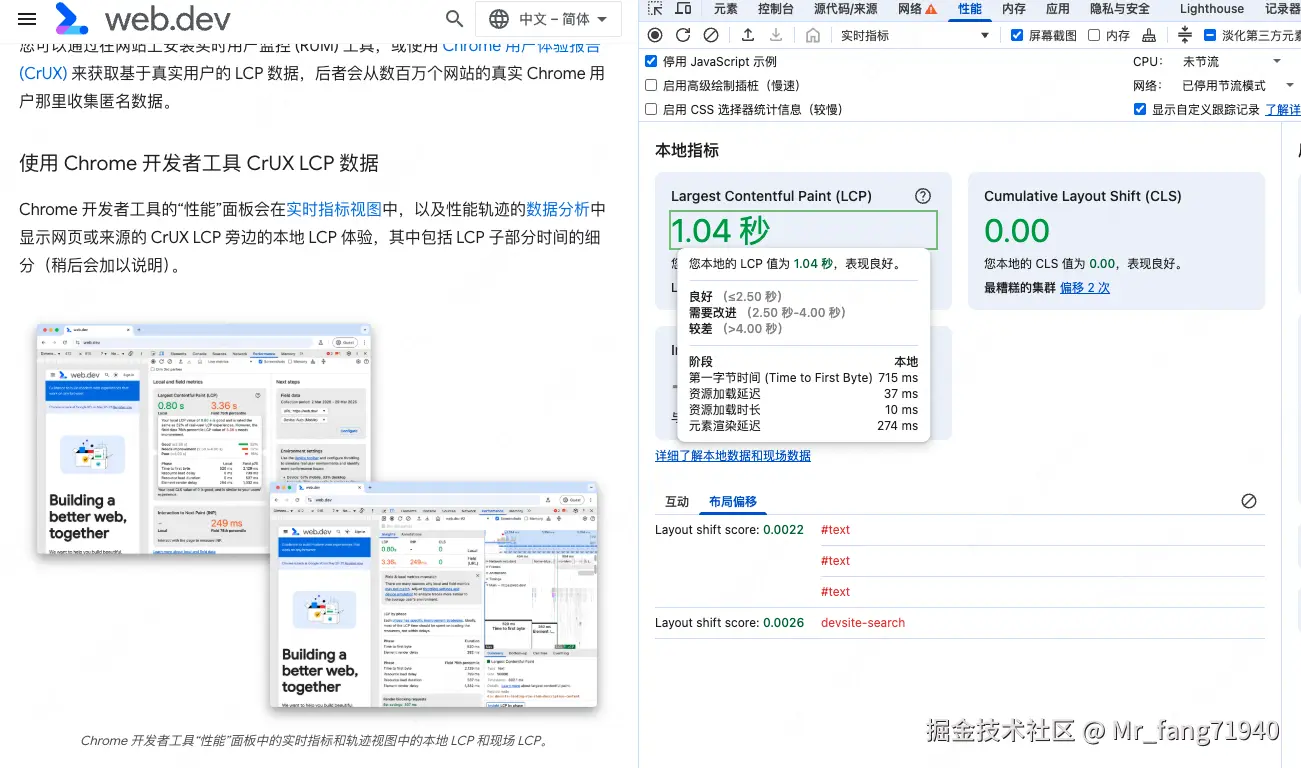Open the 中文 - 简体 language selector

coord(548,18)
